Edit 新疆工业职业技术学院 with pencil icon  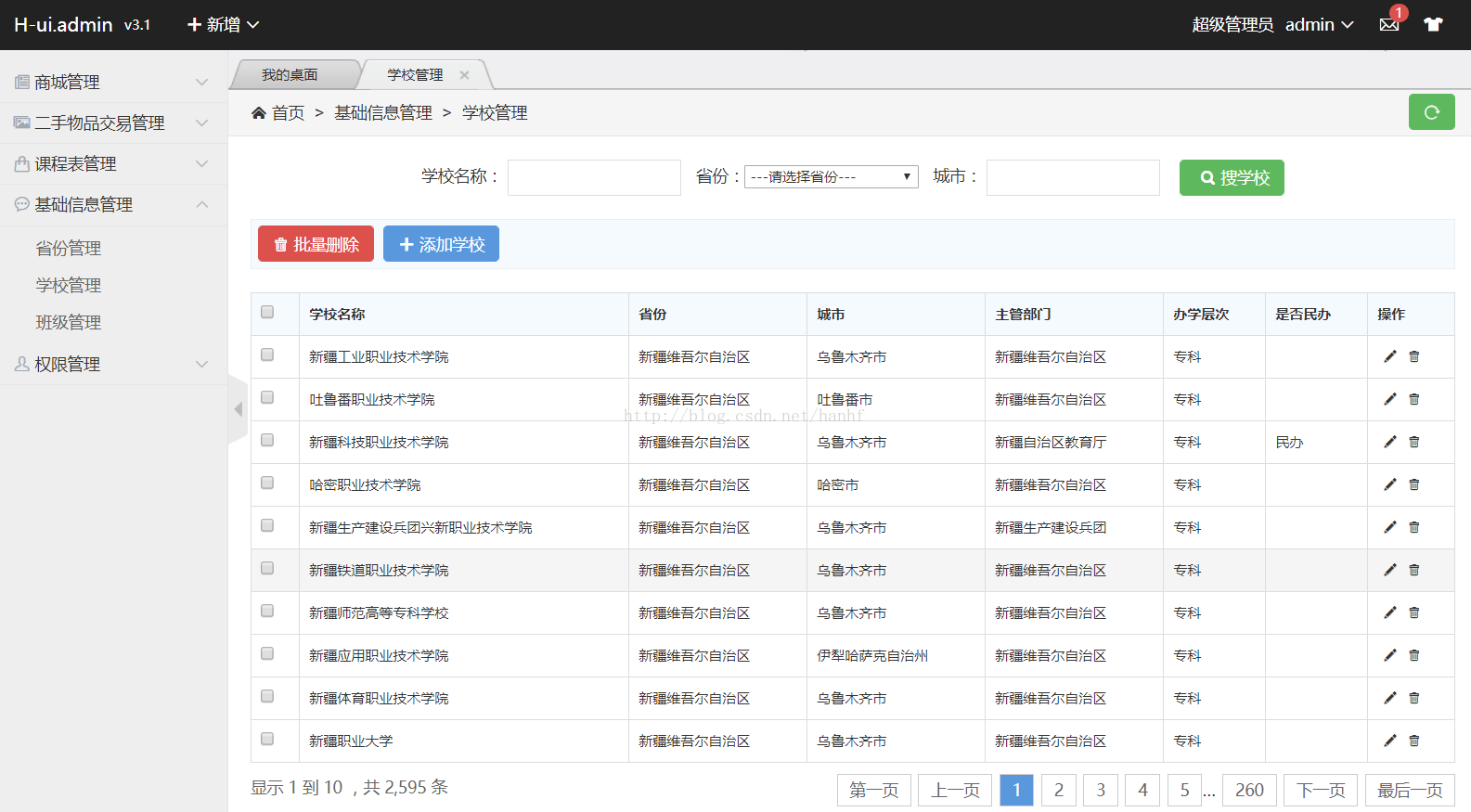pyautogui.click(x=1389, y=356)
